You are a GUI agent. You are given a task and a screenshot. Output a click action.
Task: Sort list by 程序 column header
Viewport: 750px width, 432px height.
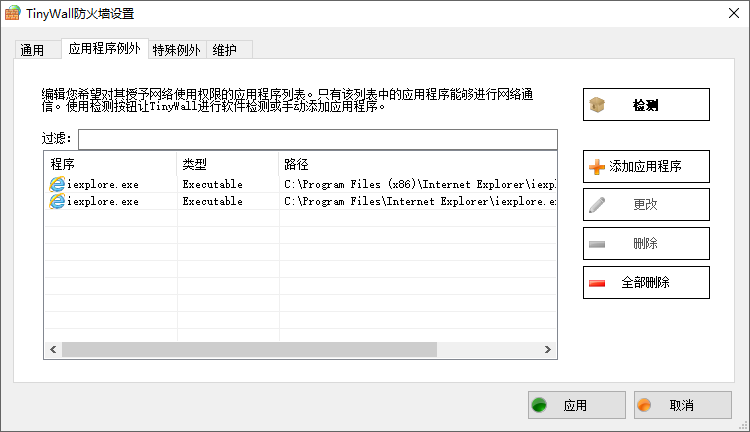point(110,164)
